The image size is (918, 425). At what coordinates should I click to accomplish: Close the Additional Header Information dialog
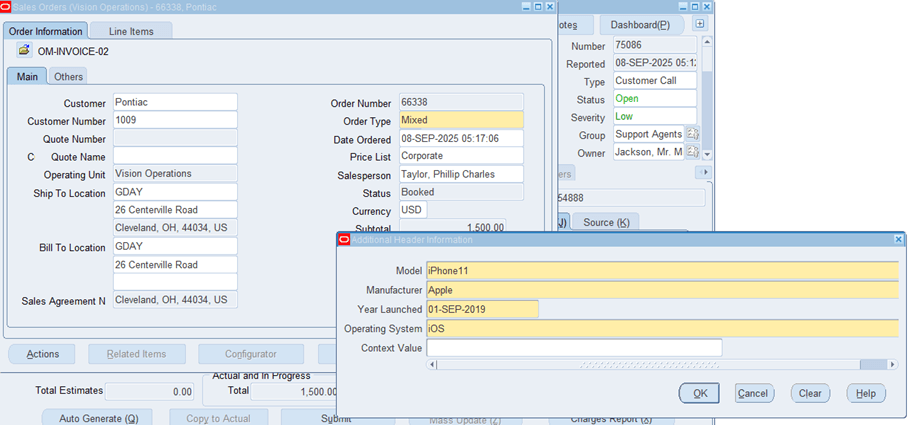pos(898,239)
